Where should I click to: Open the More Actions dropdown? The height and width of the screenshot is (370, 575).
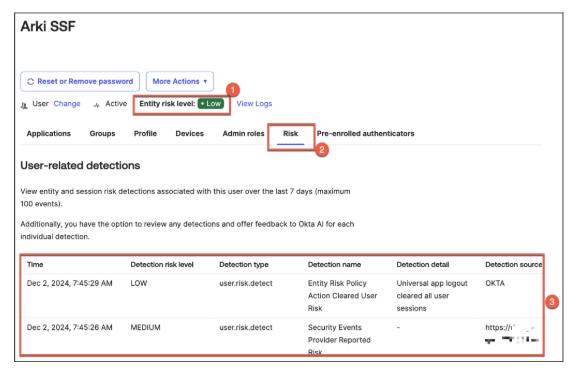tap(180, 81)
